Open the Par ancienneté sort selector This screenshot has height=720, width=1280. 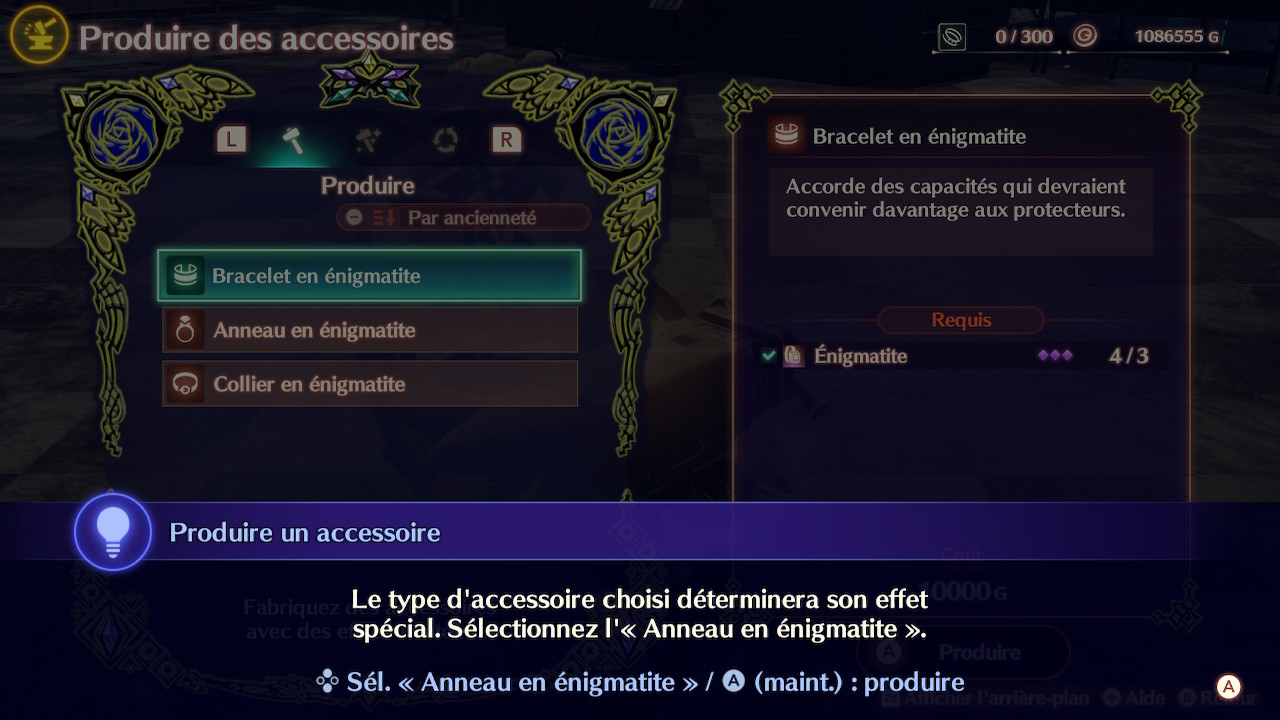pyautogui.click(x=464, y=217)
